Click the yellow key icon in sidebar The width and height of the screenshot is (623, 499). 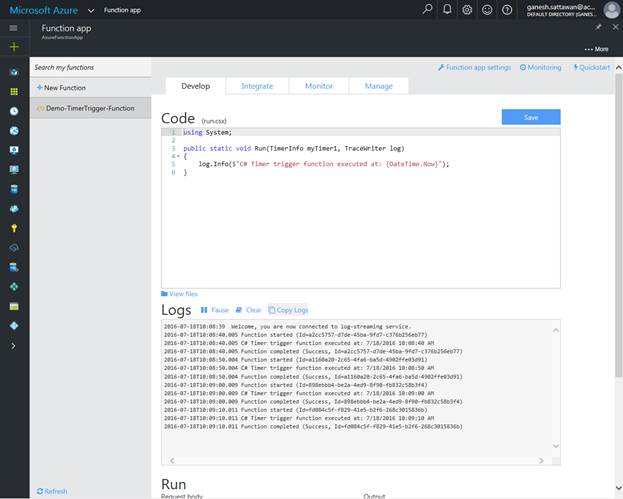coord(13,228)
